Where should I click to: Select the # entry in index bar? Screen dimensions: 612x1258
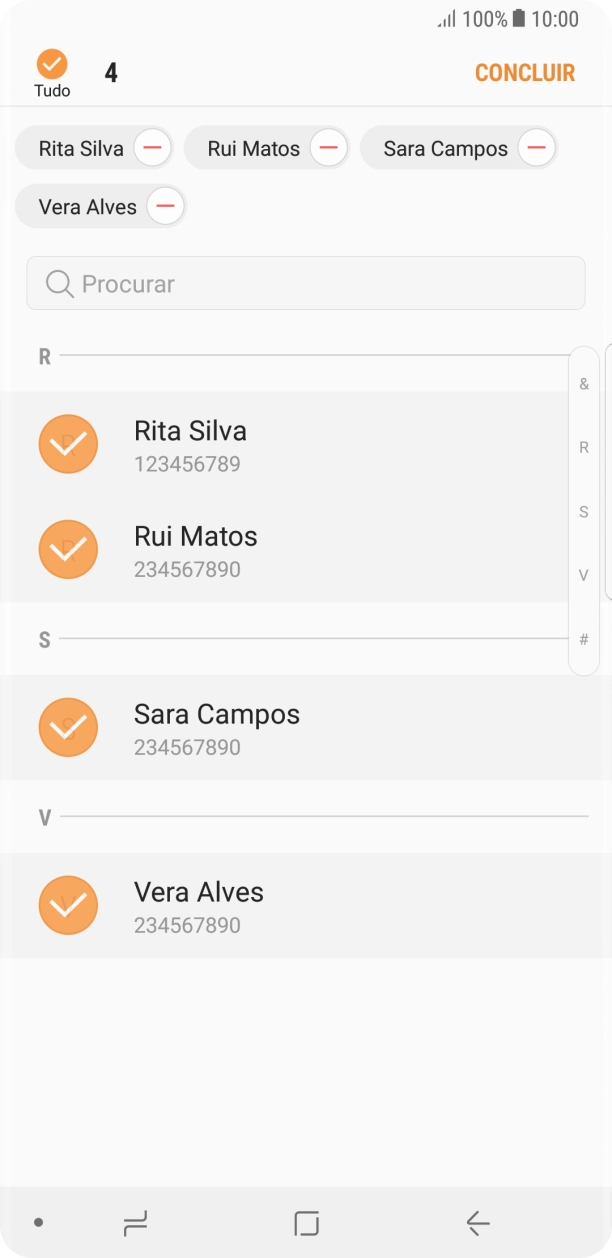(584, 639)
